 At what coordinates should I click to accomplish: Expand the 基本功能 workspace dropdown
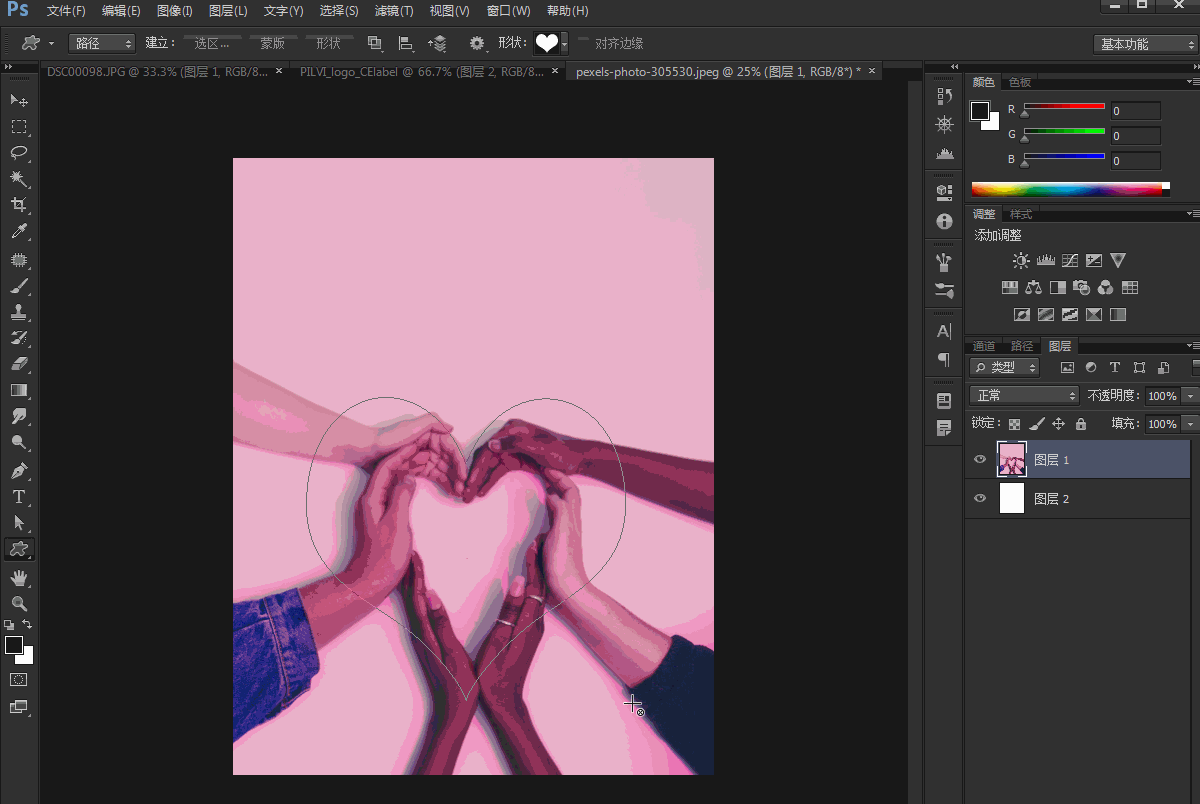(x=1145, y=44)
